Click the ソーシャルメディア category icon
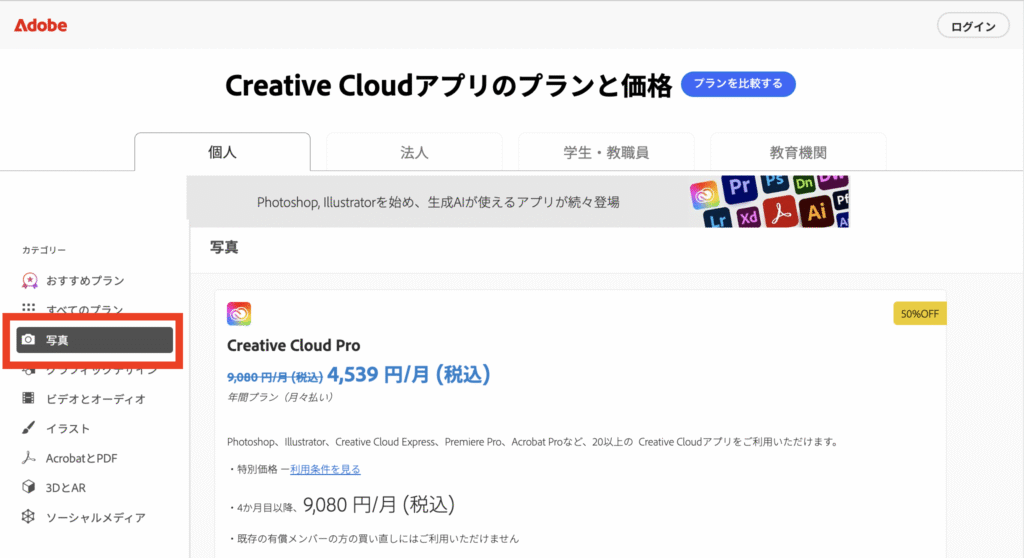 (x=29, y=518)
